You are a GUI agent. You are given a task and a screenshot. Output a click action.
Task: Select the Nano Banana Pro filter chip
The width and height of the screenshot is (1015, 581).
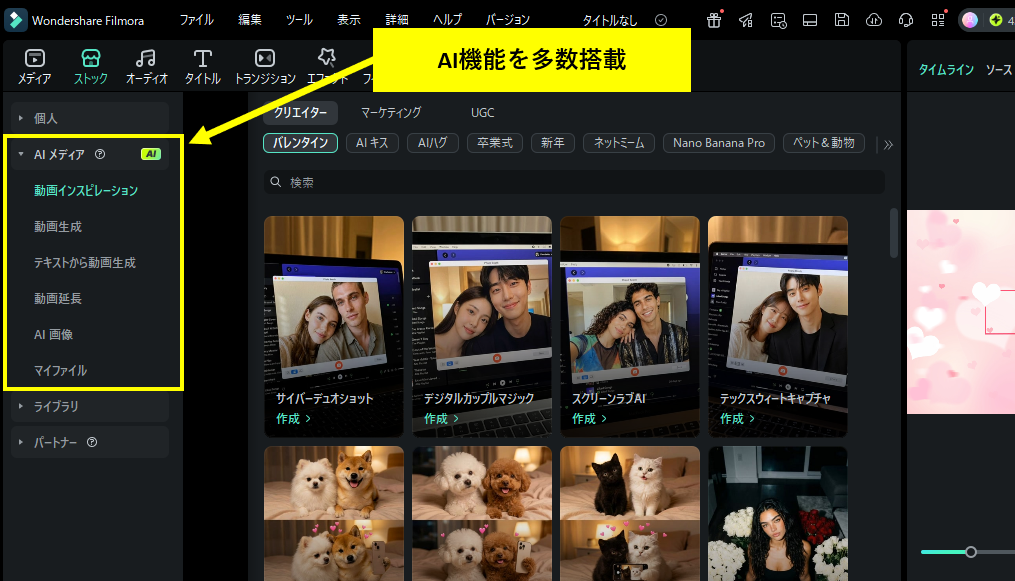point(718,143)
